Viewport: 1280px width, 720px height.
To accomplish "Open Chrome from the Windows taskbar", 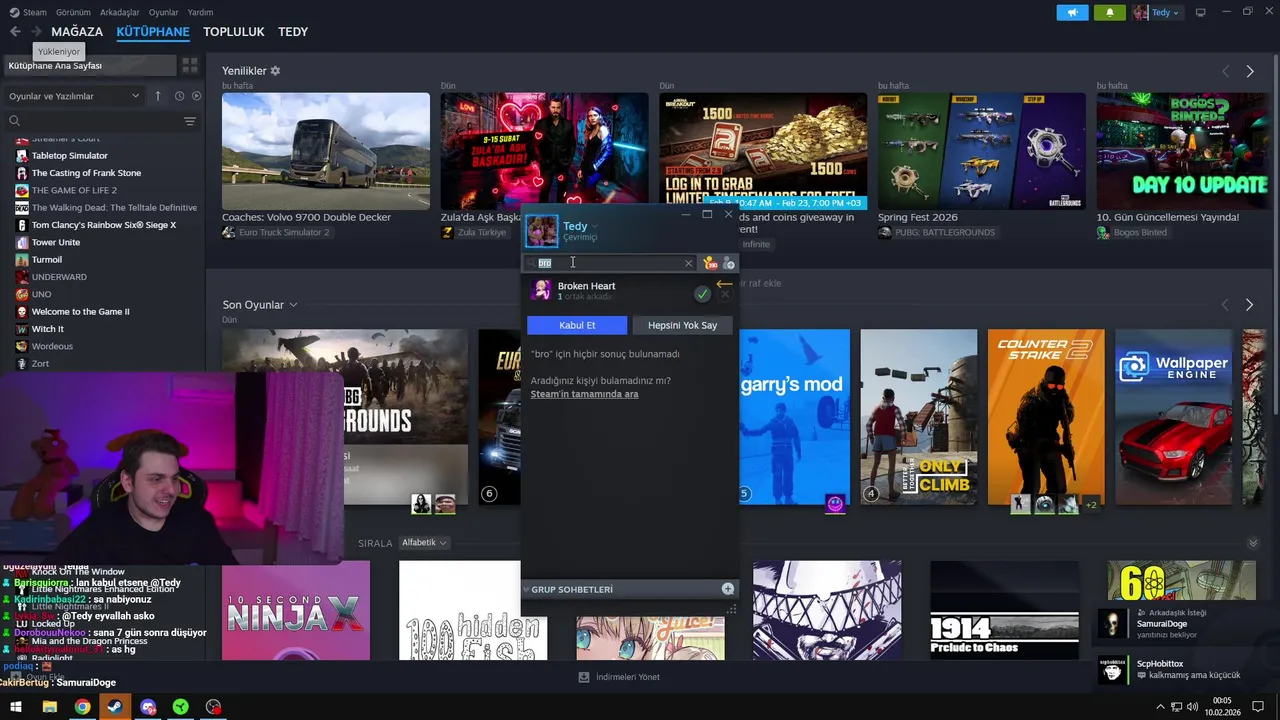I will pyautogui.click(x=82, y=707).
